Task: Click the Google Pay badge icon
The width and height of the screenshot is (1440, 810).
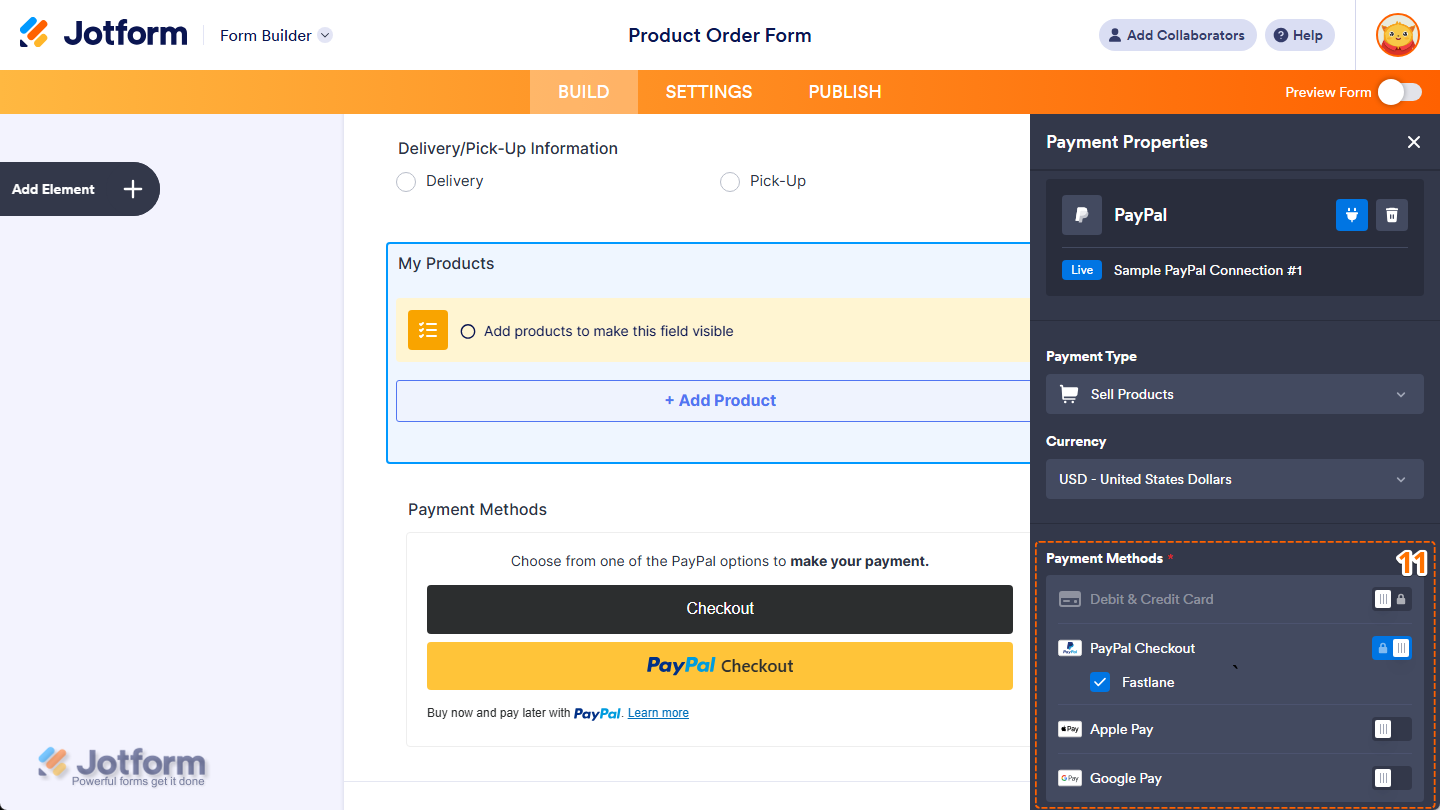Action: coord(1069,778)
